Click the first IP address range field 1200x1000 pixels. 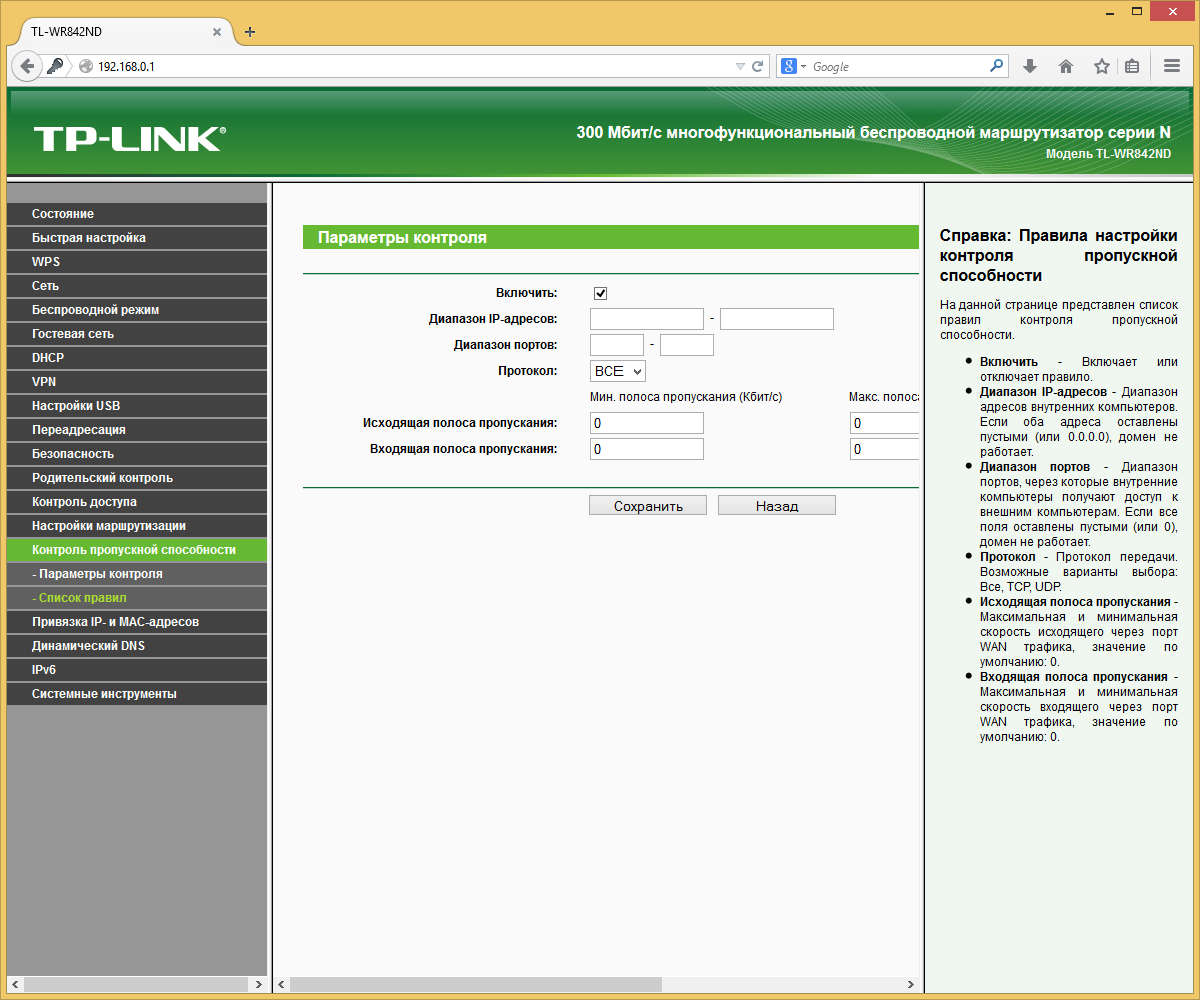point(647,319)
